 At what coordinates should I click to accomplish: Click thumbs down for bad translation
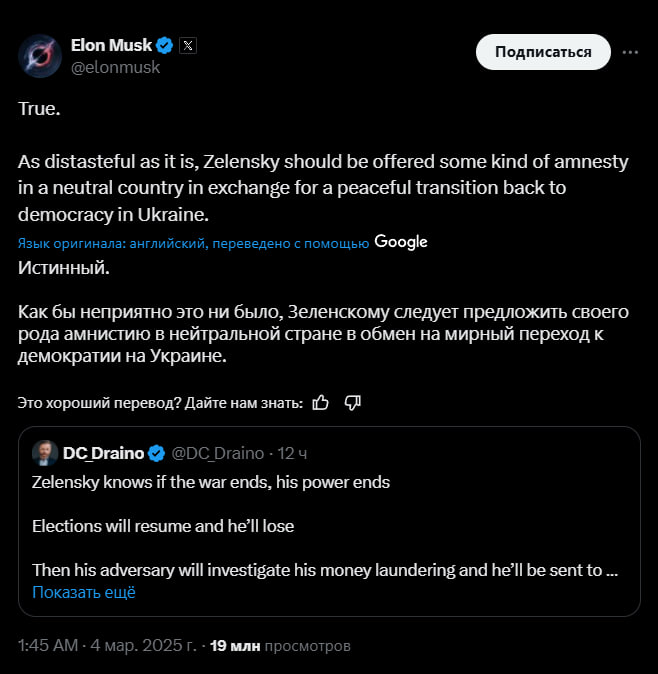click(352, 402)
